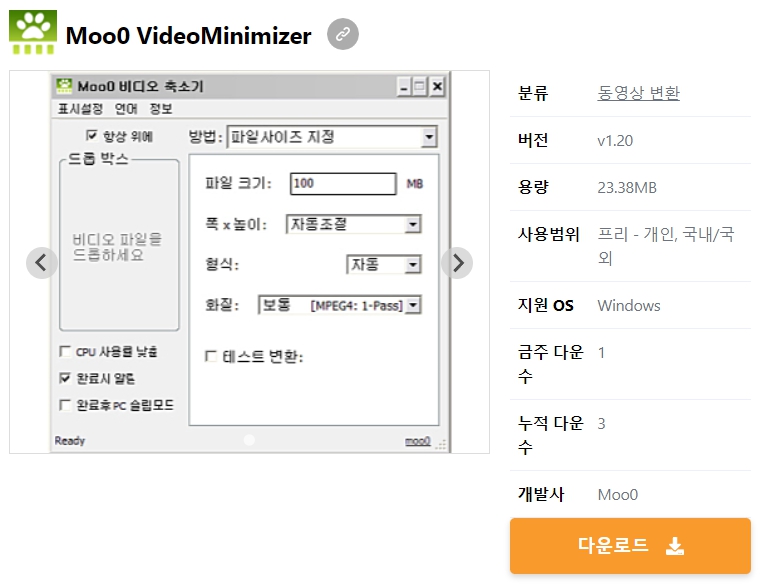
Task: Expand the 폭 x 높이 자동조절 dropdown
Action: pos(354,224)
